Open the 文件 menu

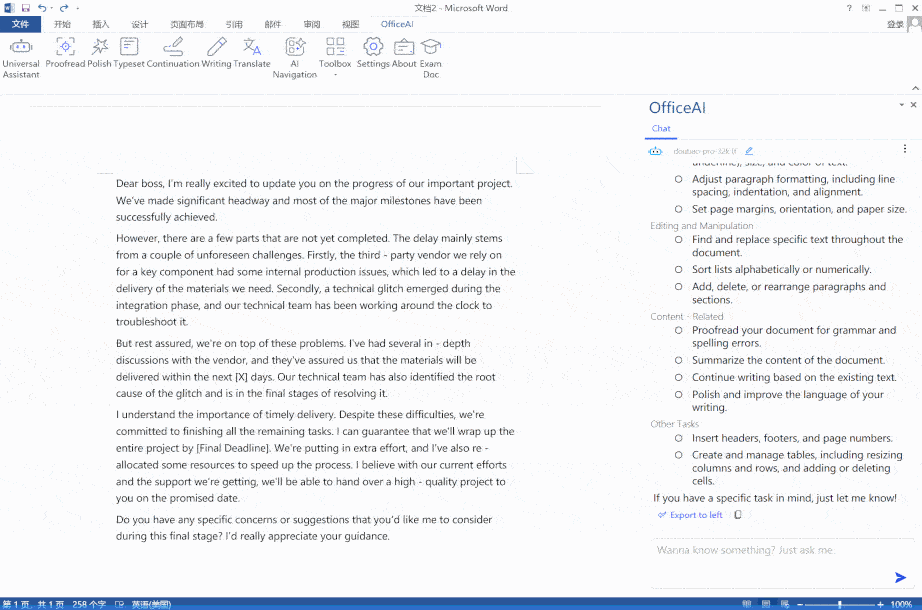pyautogui.click(x=21, y=24)
